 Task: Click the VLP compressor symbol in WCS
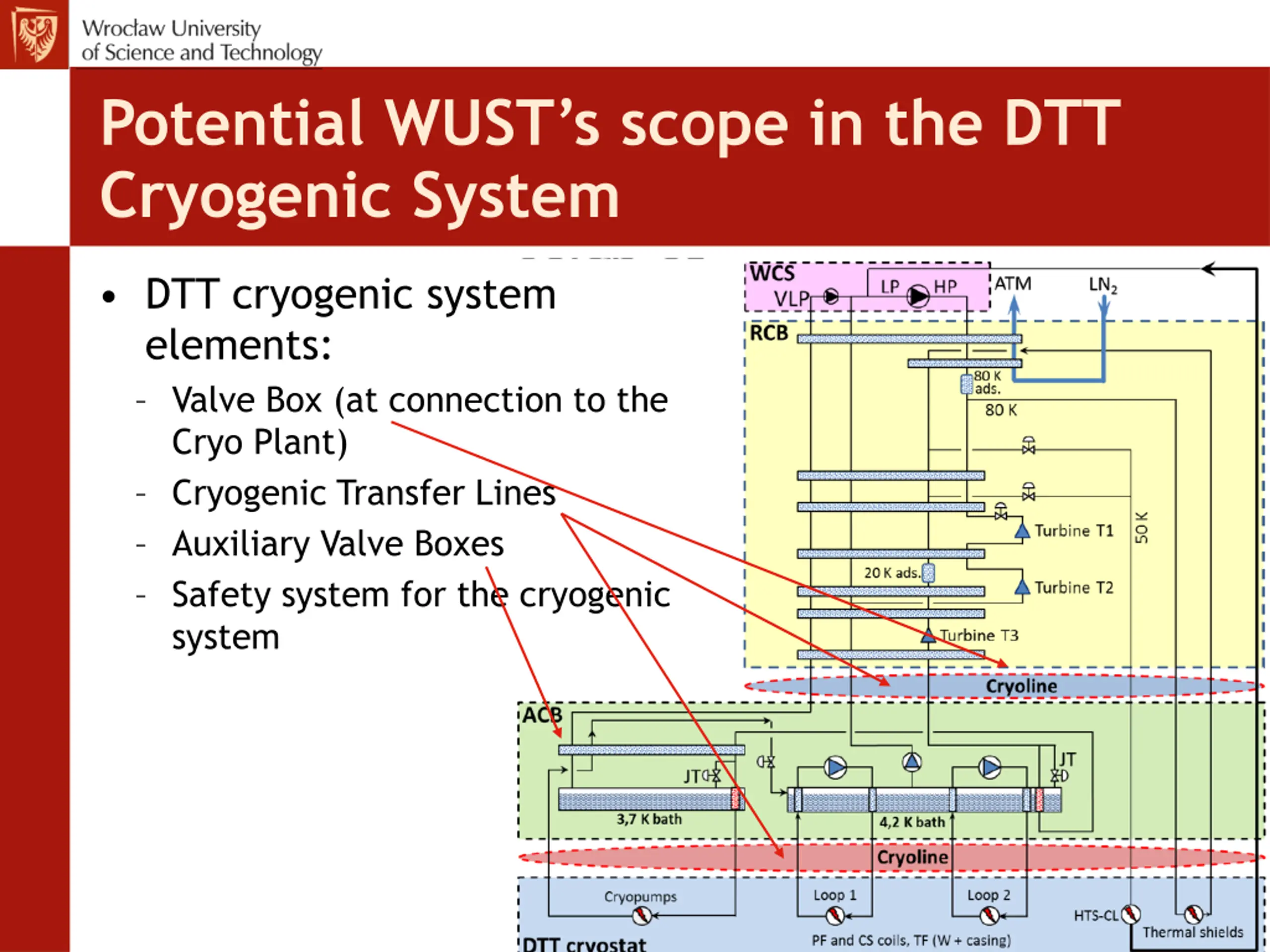[831, 297]
